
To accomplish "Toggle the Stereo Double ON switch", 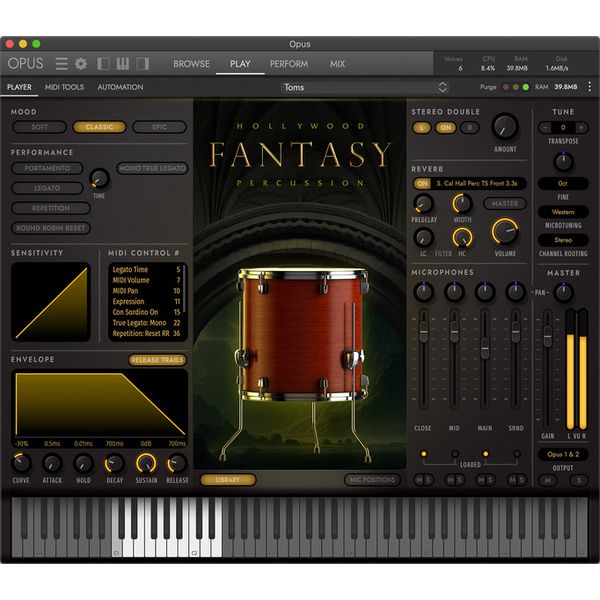I will (x=446, y=127).
